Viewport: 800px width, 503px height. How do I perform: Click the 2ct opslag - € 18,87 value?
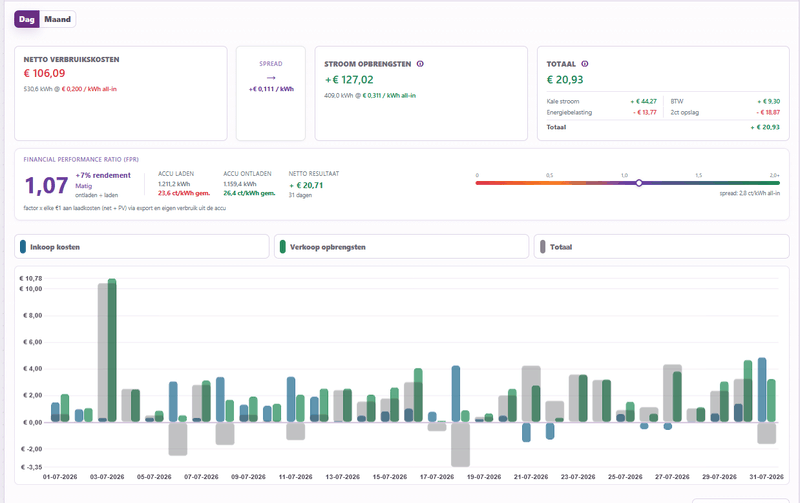click(768, 113)
